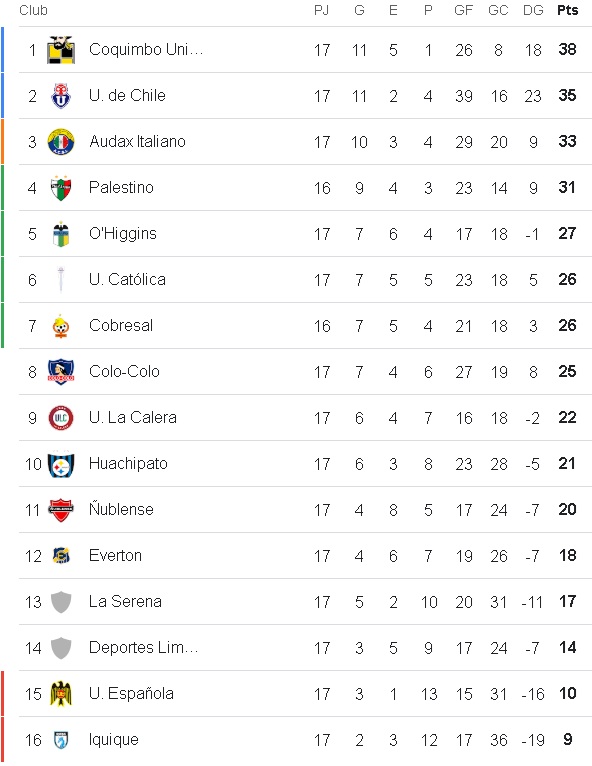Select the U. Española eagle crest
This screenshot has height=766, width=592.
(61, 694)
